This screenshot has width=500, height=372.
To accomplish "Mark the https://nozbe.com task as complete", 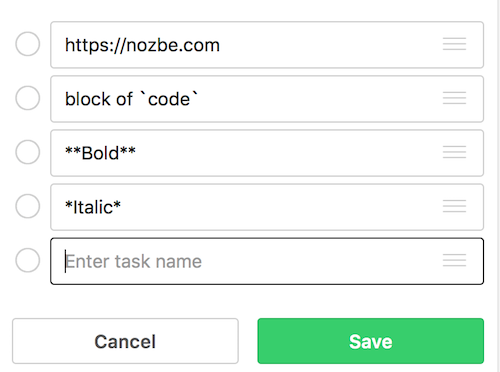I will click(x=28, y=44).
